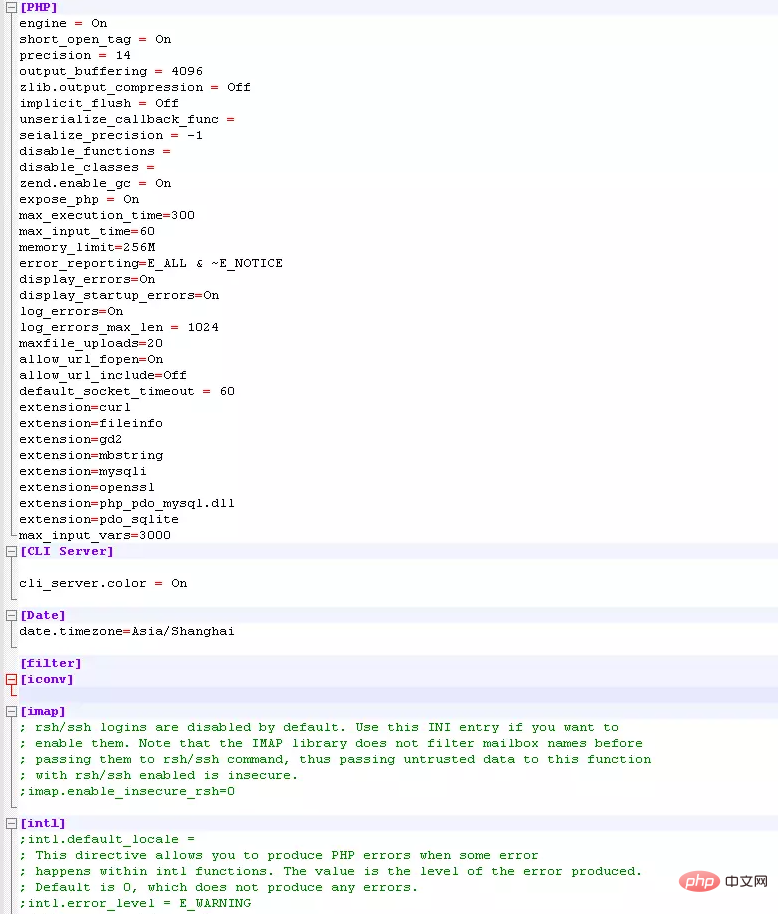Click the extension=curl line
Screen dimensions: 778x914
[75, 407]
